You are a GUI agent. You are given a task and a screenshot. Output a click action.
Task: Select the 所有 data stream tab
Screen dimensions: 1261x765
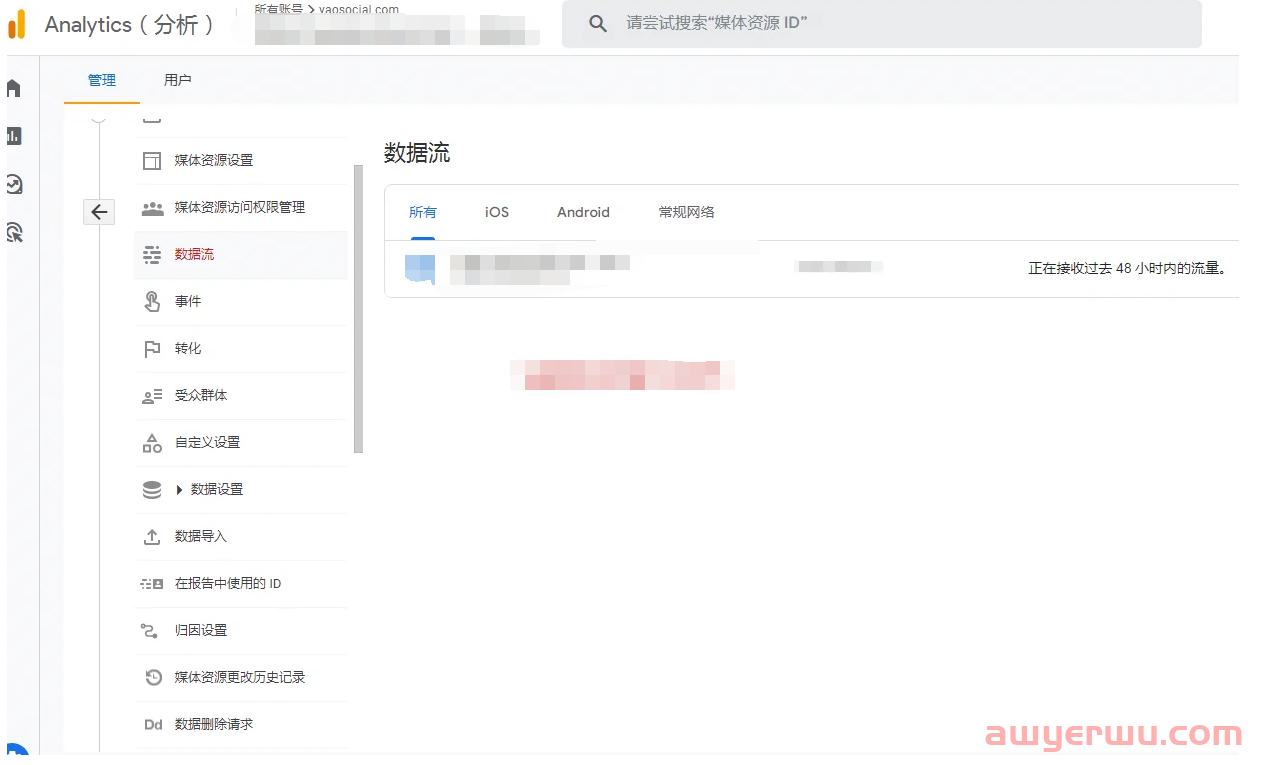coord(423,212)
